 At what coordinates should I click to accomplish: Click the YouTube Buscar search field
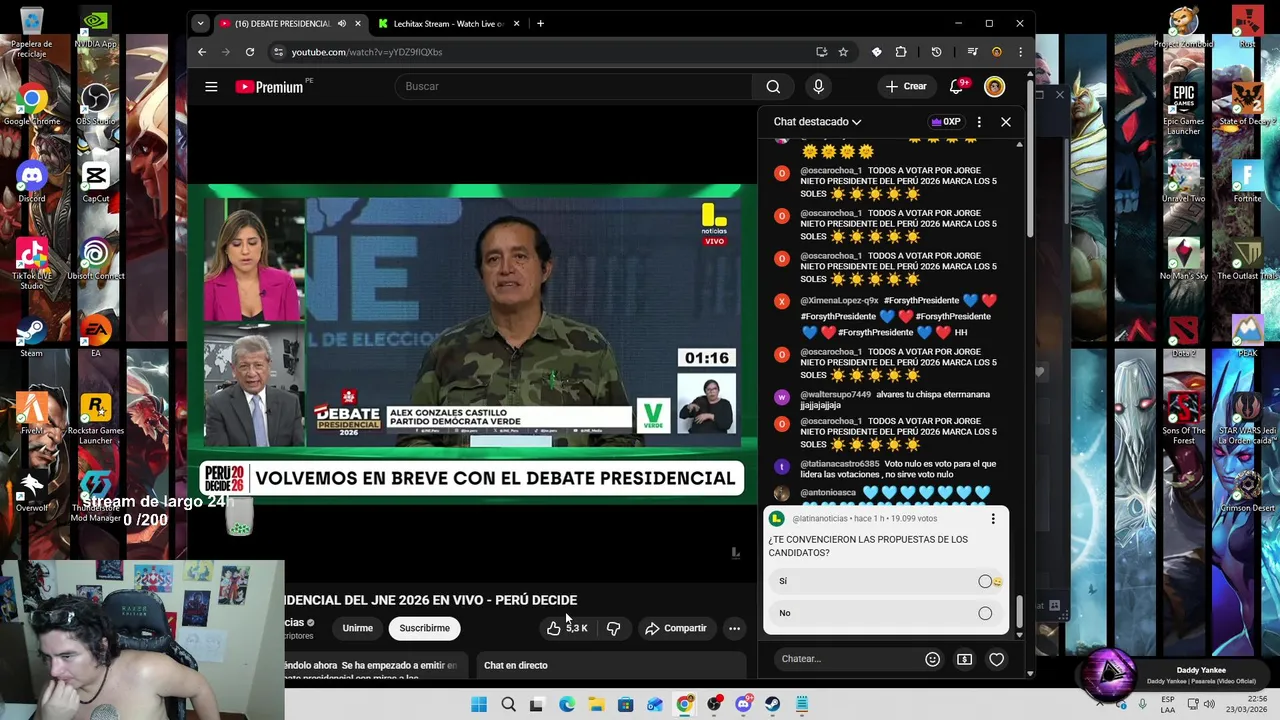(573, 87)
